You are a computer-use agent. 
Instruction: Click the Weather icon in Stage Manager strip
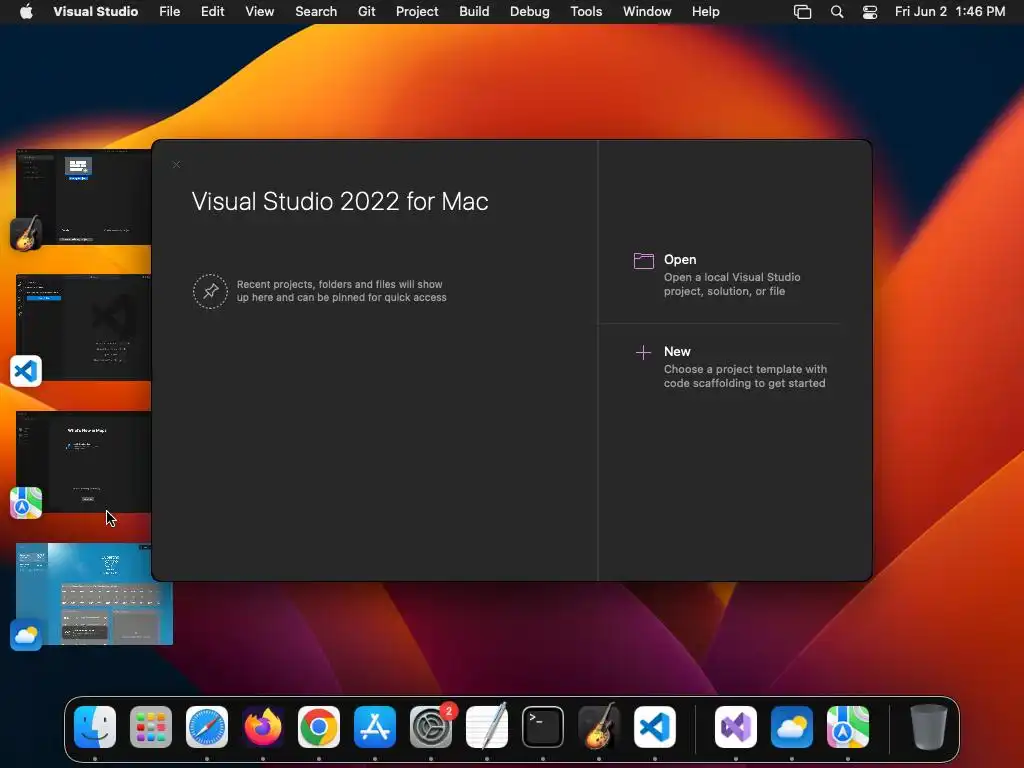coord(26,635)
